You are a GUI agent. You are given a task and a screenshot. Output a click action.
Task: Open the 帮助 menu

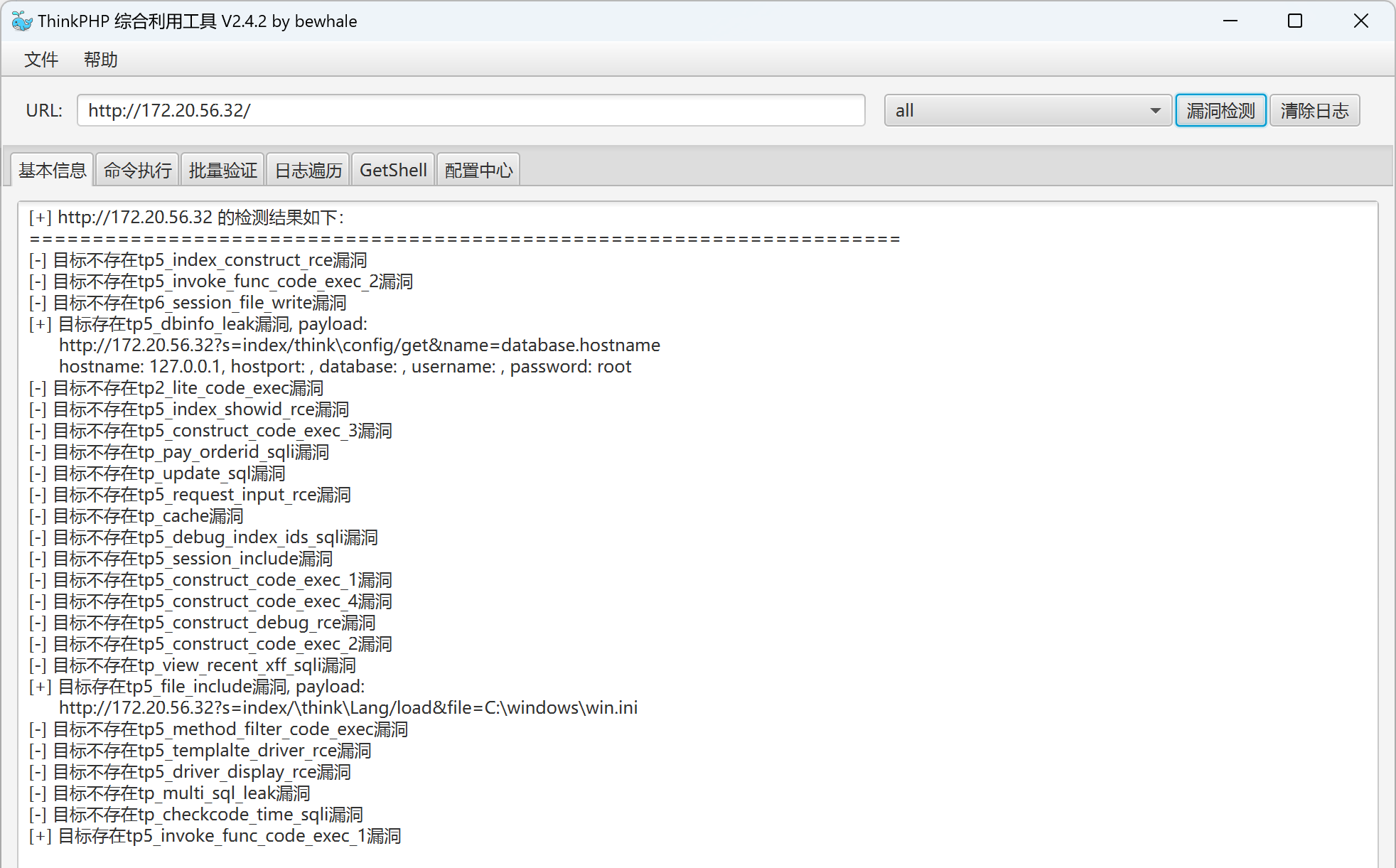point(100,60)
